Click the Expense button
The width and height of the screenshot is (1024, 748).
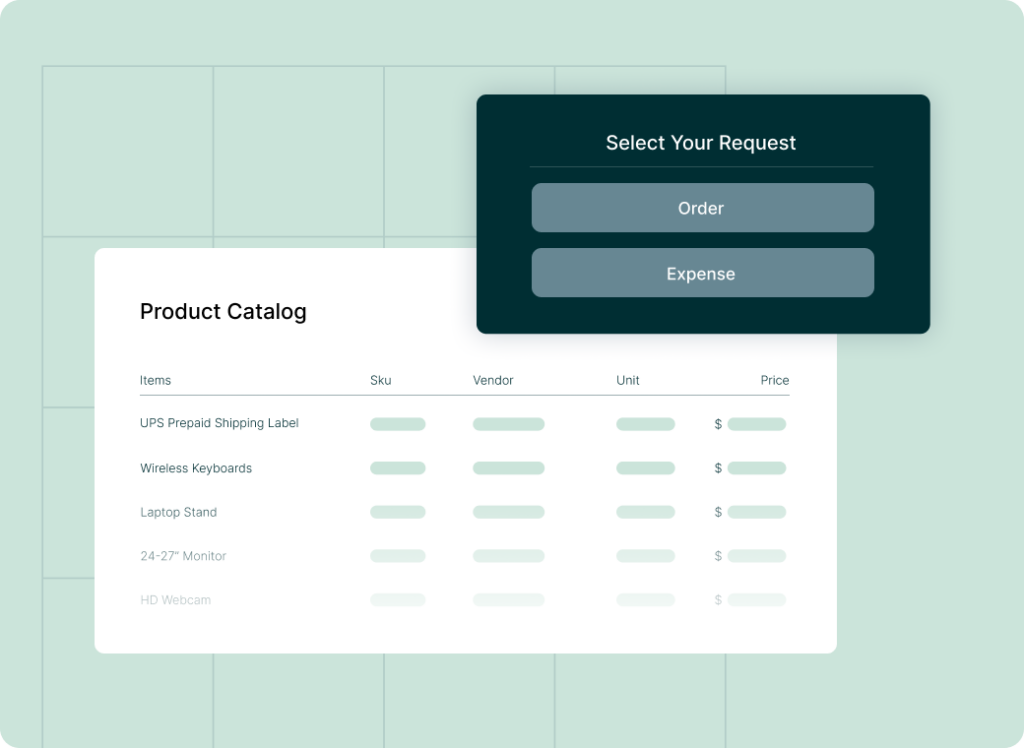tap(701, 273)
